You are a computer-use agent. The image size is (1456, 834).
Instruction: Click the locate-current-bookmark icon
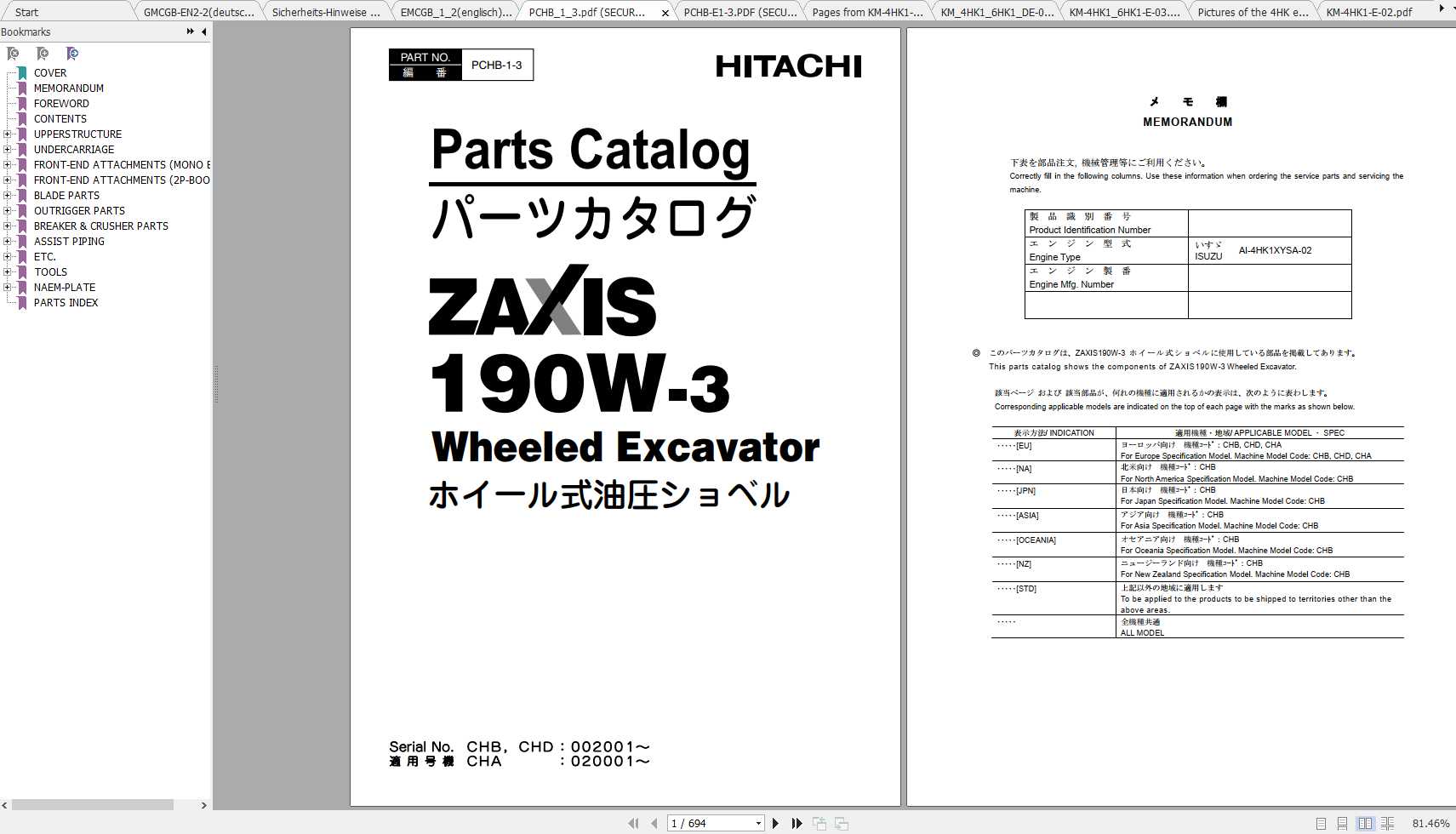tap(72, 54)
